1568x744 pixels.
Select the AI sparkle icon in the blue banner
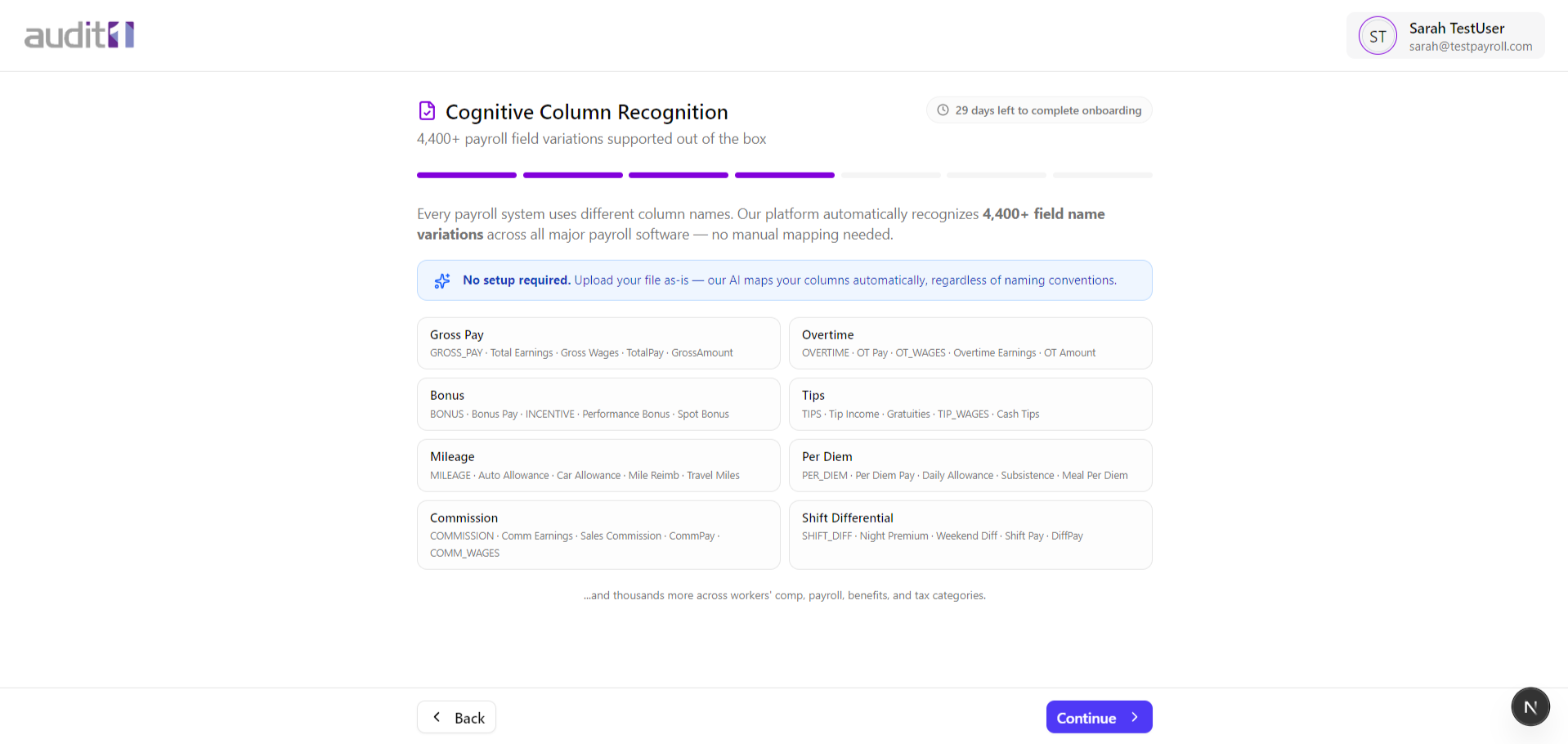click(441, 280)
